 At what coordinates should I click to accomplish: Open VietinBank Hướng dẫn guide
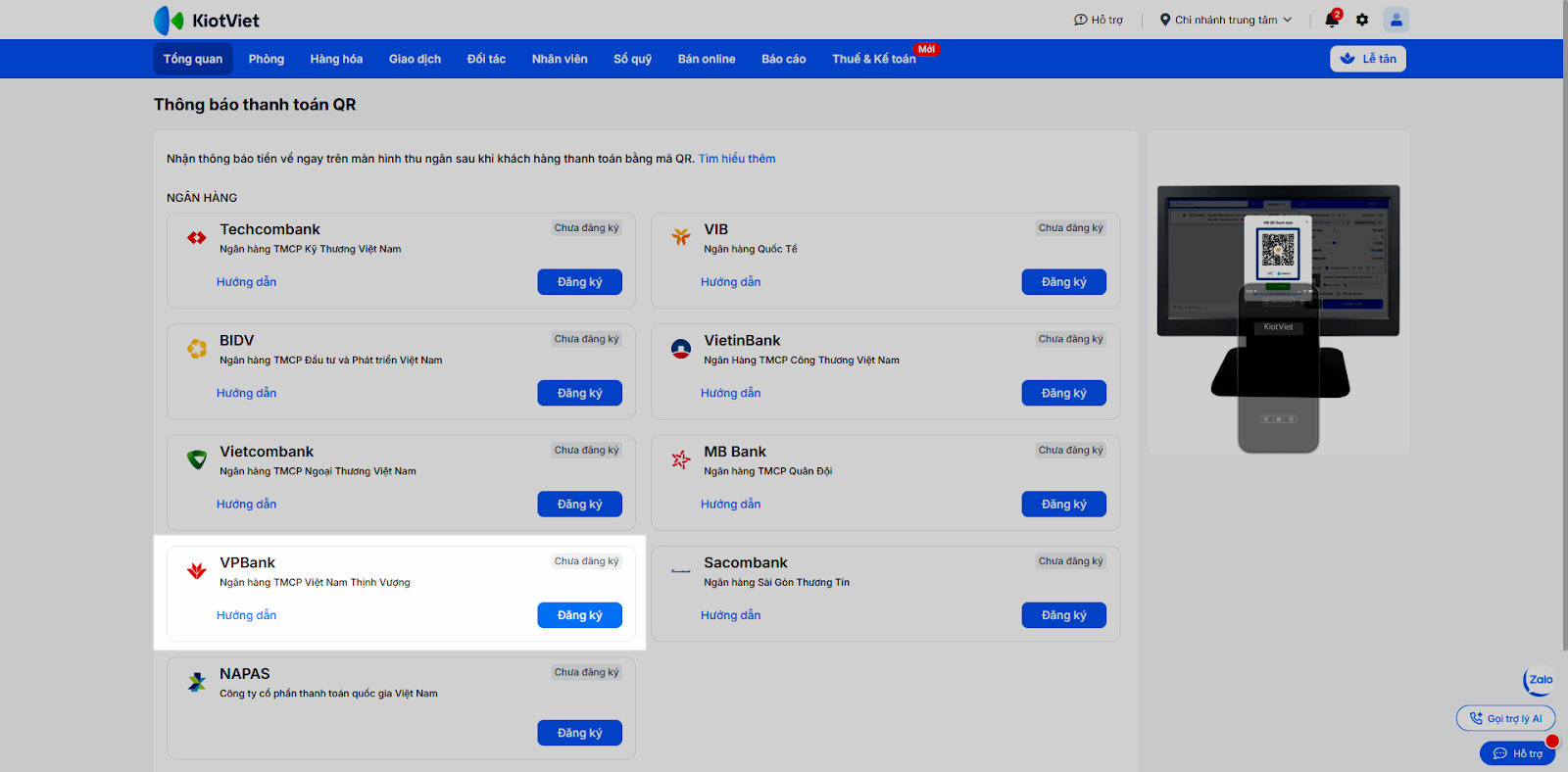731,393
